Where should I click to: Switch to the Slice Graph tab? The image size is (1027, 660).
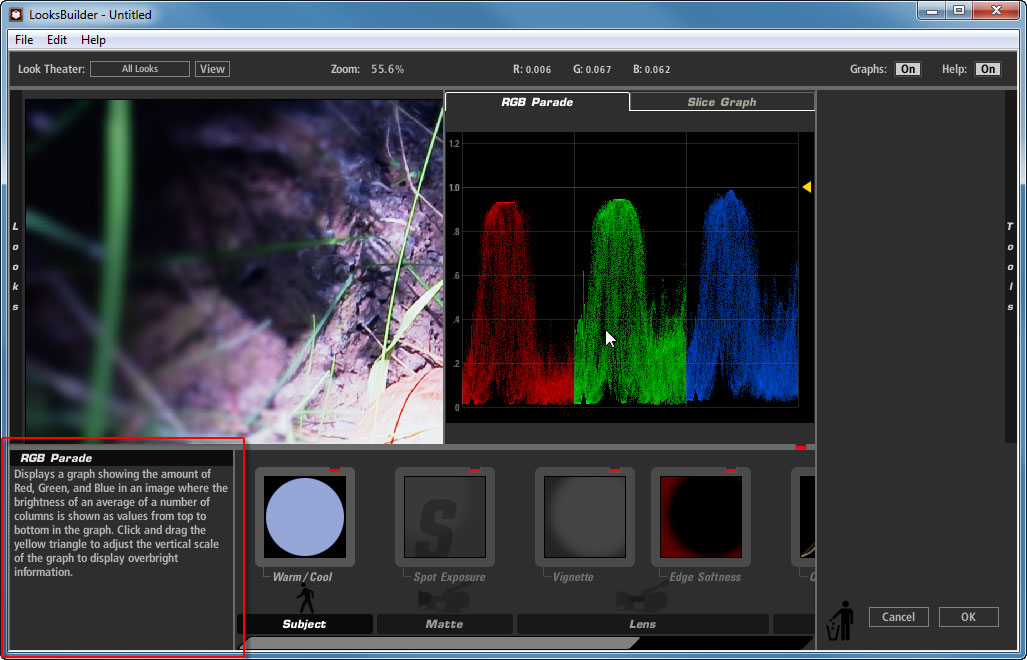point(721,102)
